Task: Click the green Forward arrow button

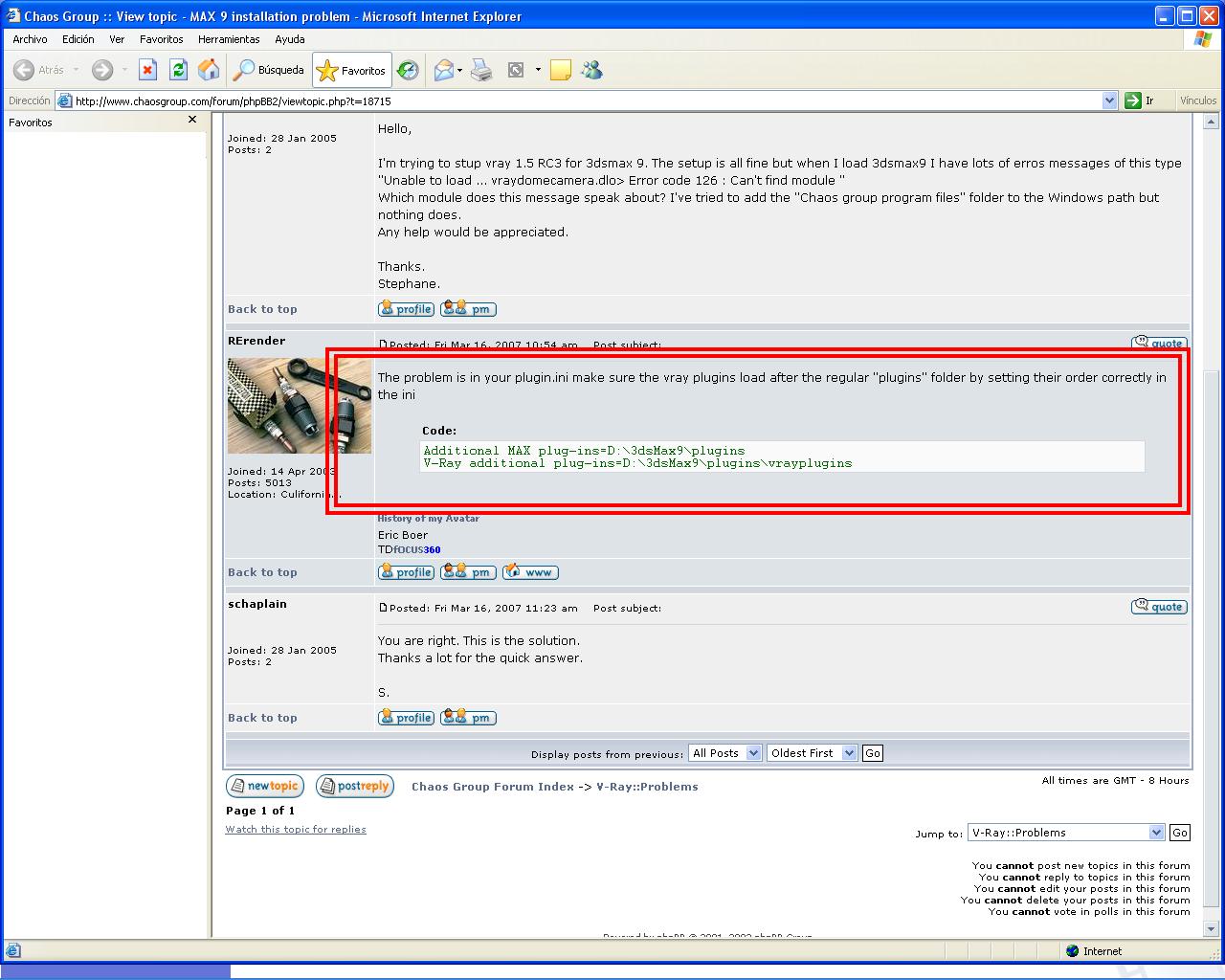Action: [x=101, y=70]
